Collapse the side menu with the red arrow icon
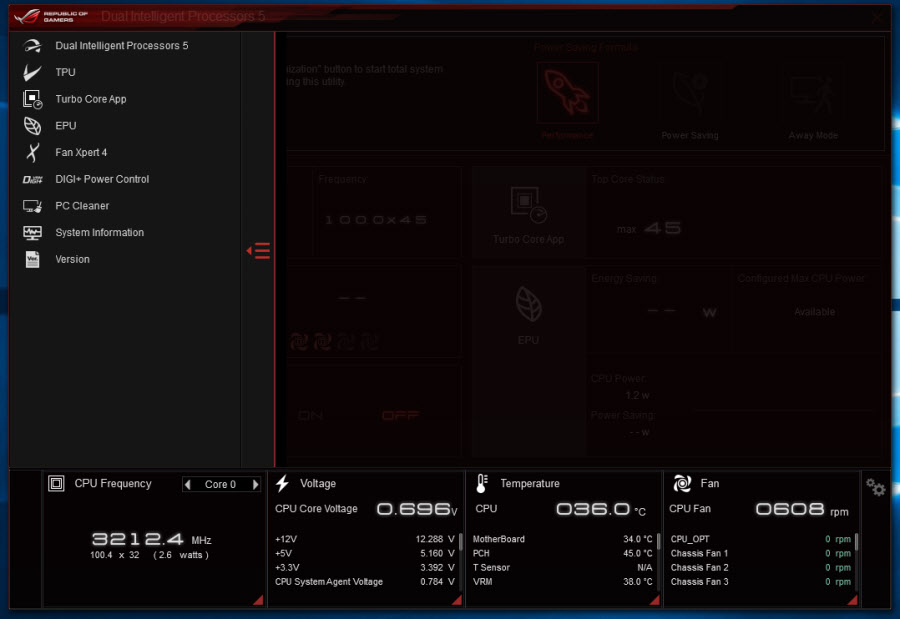This screenshot has height=619, width=900. click(258, 251)
